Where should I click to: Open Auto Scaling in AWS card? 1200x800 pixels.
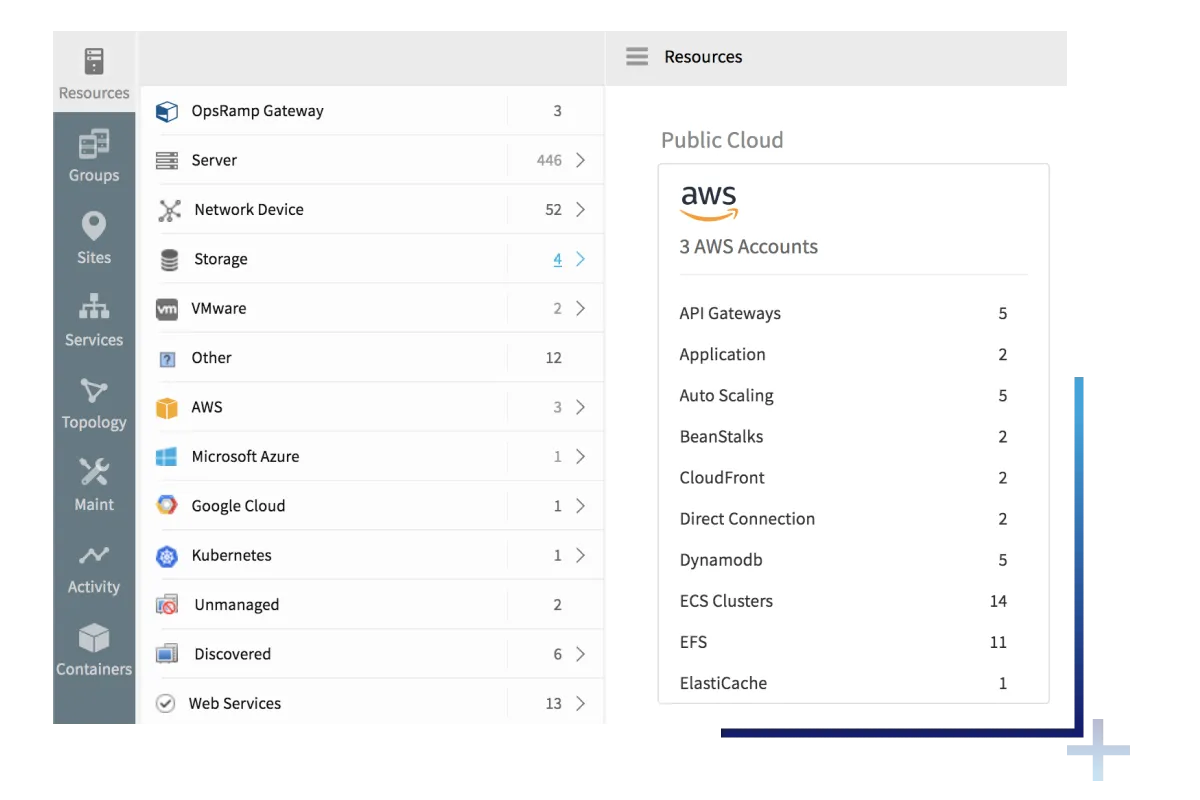726,396
